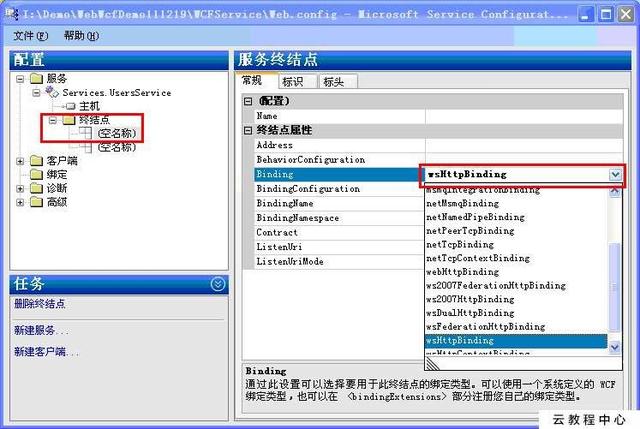Click the binding list scrollbar down arrow
Image resolution: width=640 pixels, height=429 pixels.
coord(615,347)
